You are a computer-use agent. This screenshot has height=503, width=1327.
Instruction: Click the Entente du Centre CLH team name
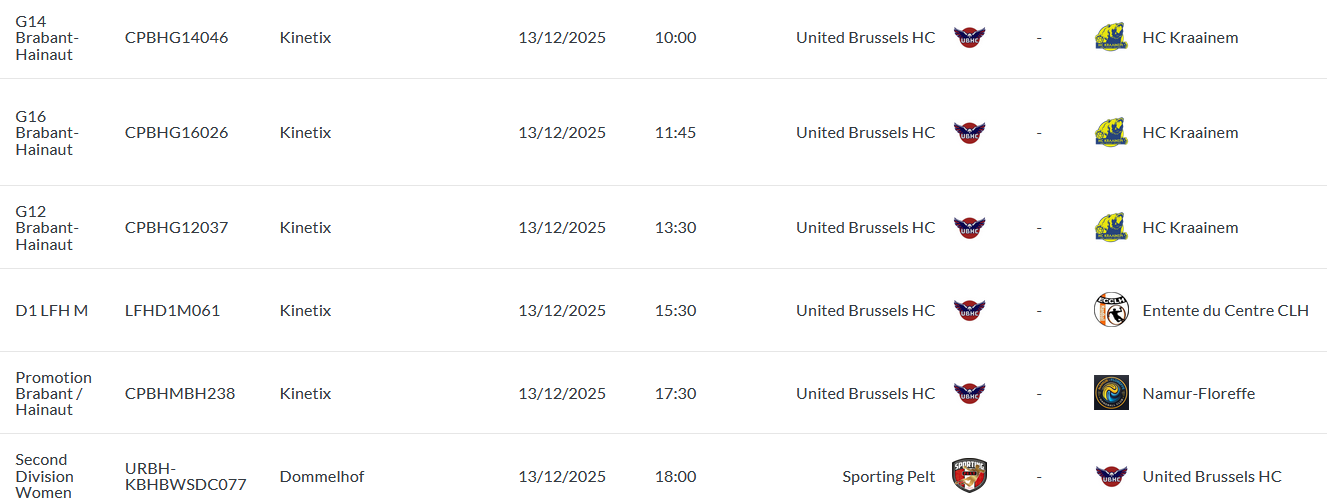pos(1225,311)
